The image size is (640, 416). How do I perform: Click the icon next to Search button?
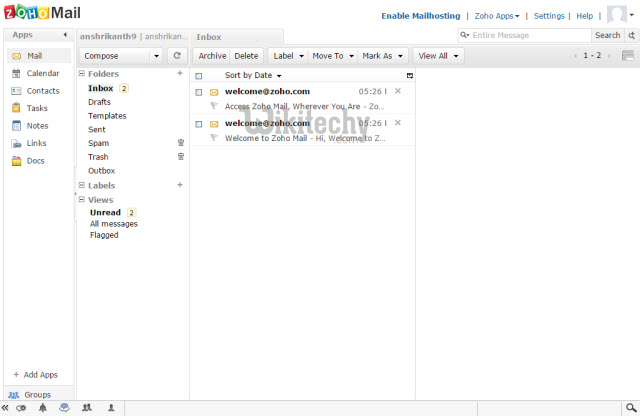pos(631,36)
